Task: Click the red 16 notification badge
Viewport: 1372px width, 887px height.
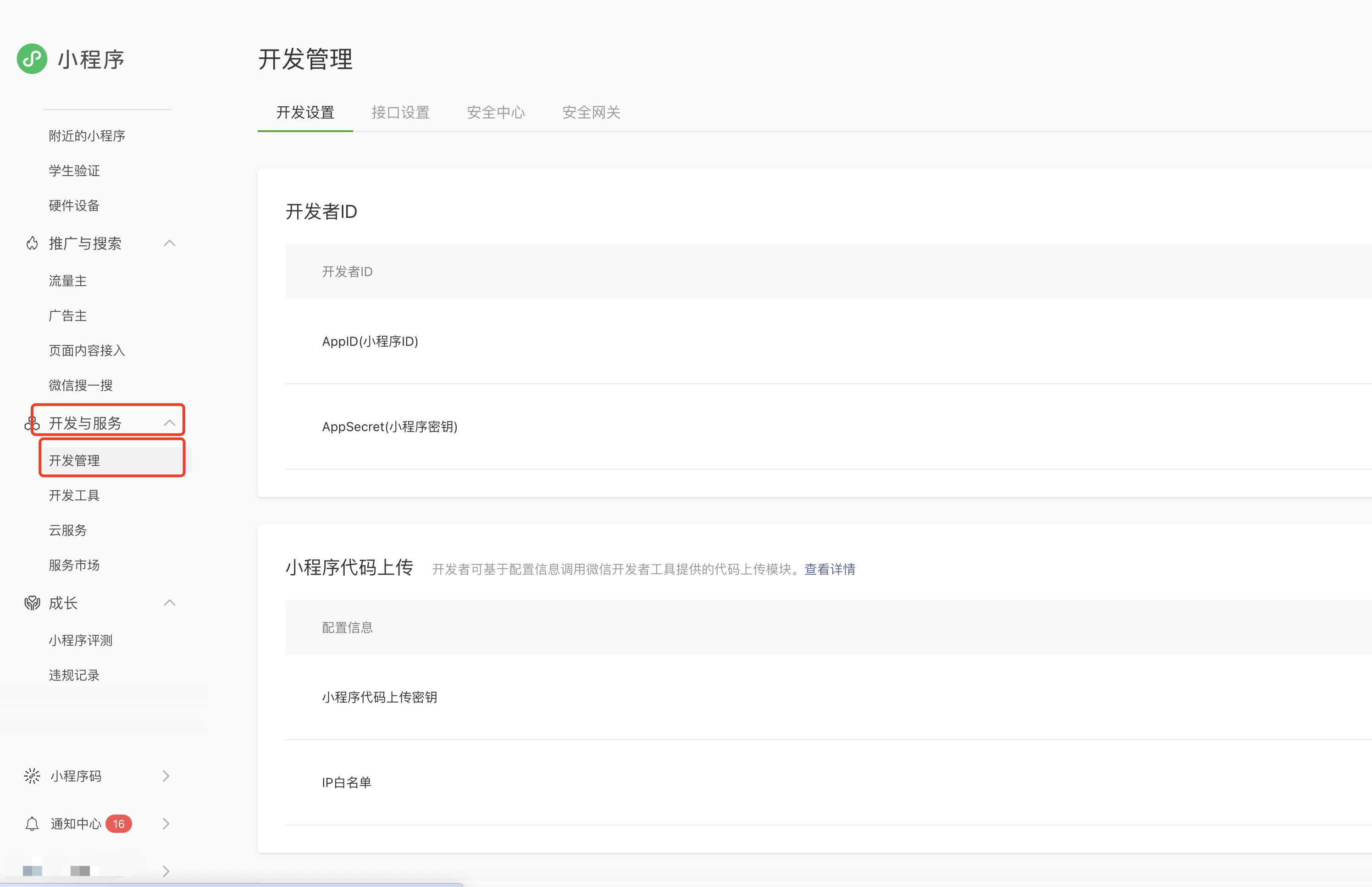Action: 119,824
